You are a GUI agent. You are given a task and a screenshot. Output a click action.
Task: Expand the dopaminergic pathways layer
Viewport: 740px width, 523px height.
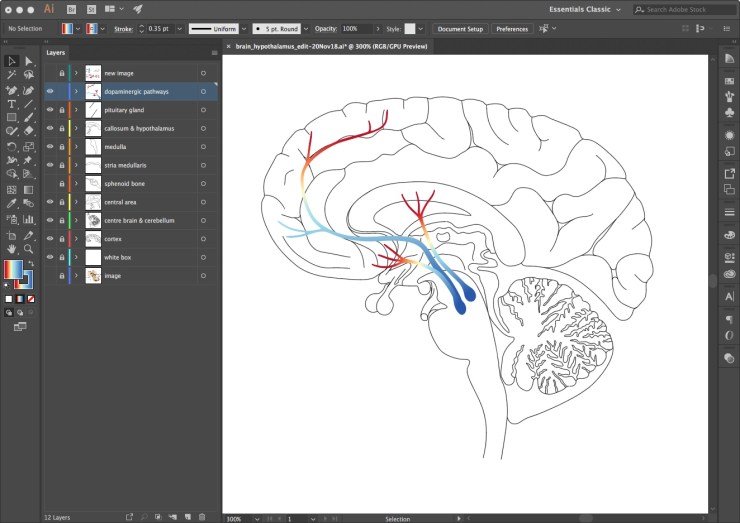coord(76,91)
